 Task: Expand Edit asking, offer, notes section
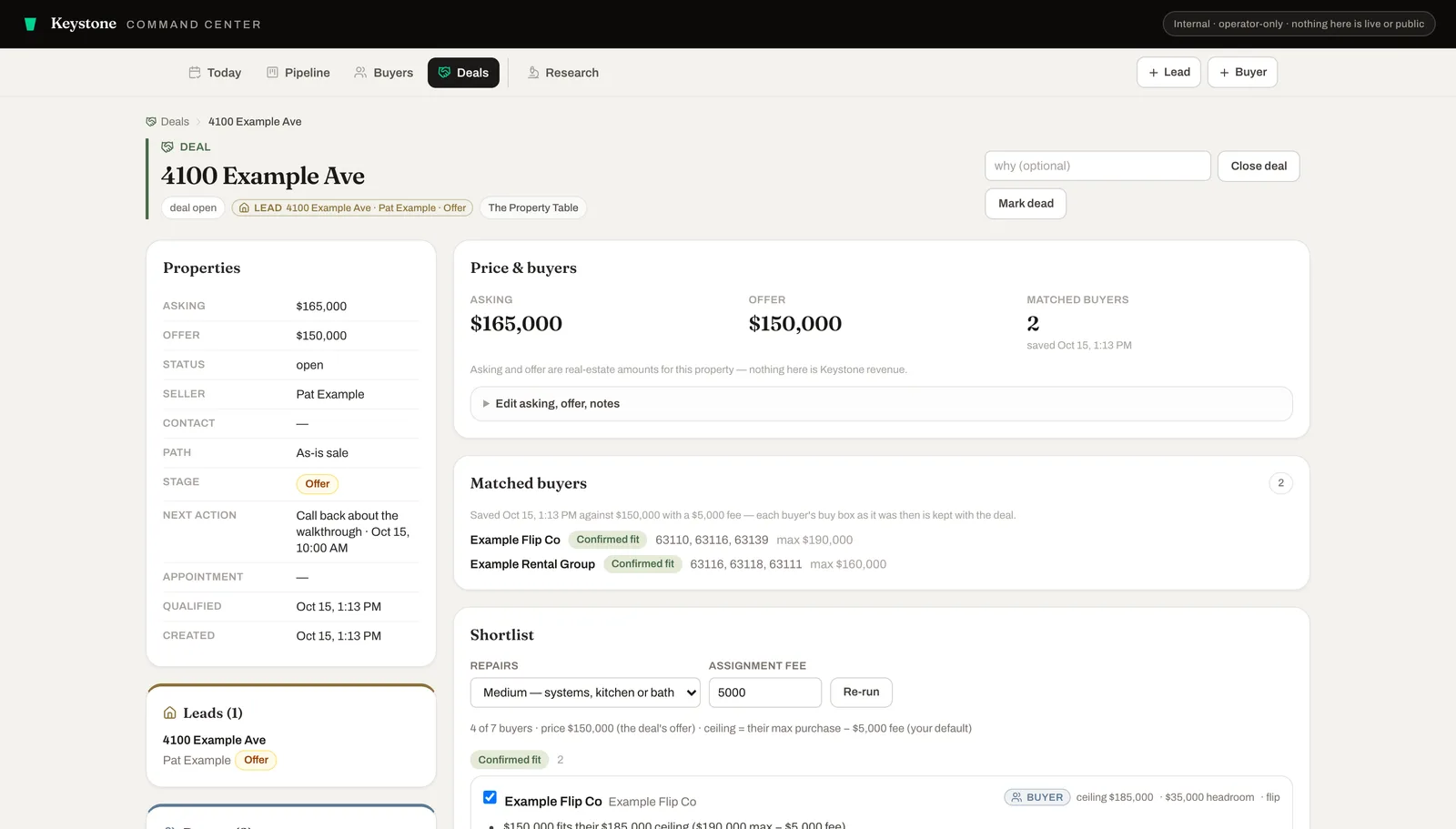(881, 404)
